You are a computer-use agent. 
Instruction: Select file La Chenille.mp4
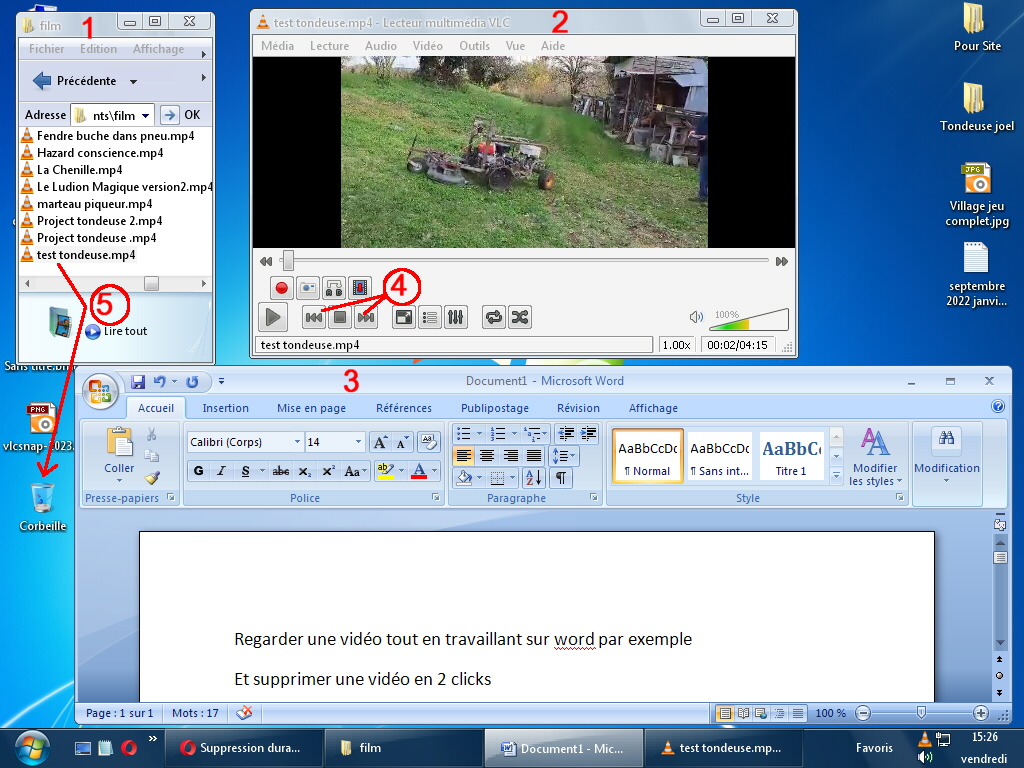(x=80, y=170)
